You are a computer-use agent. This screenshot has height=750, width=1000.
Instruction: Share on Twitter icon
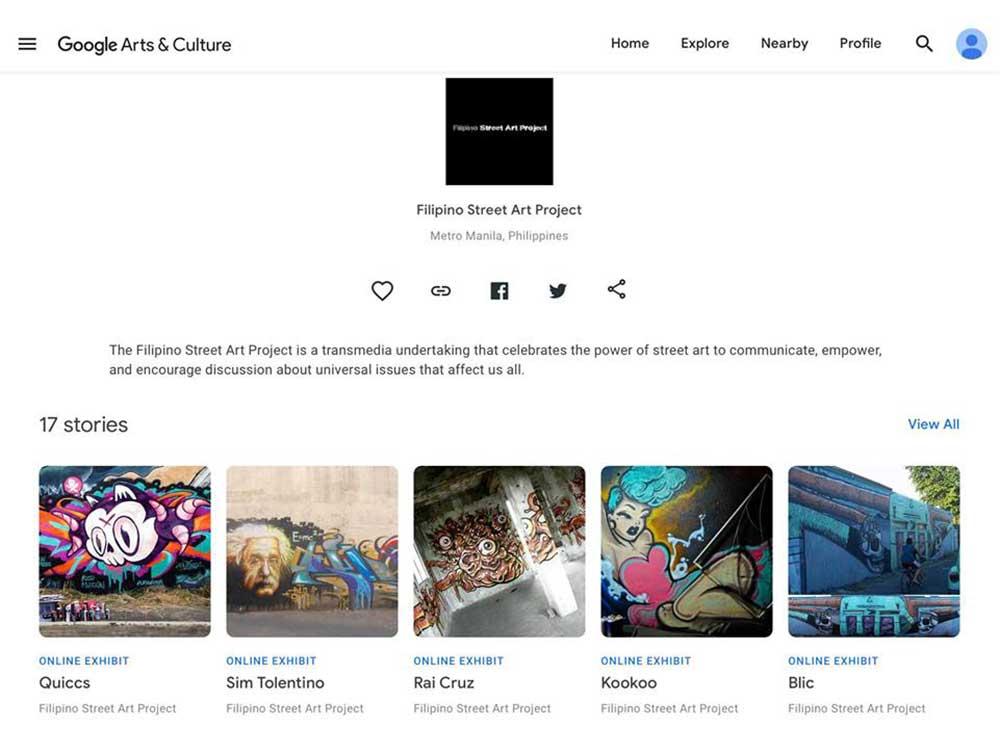pyautogui.click(x=558, y=290)
